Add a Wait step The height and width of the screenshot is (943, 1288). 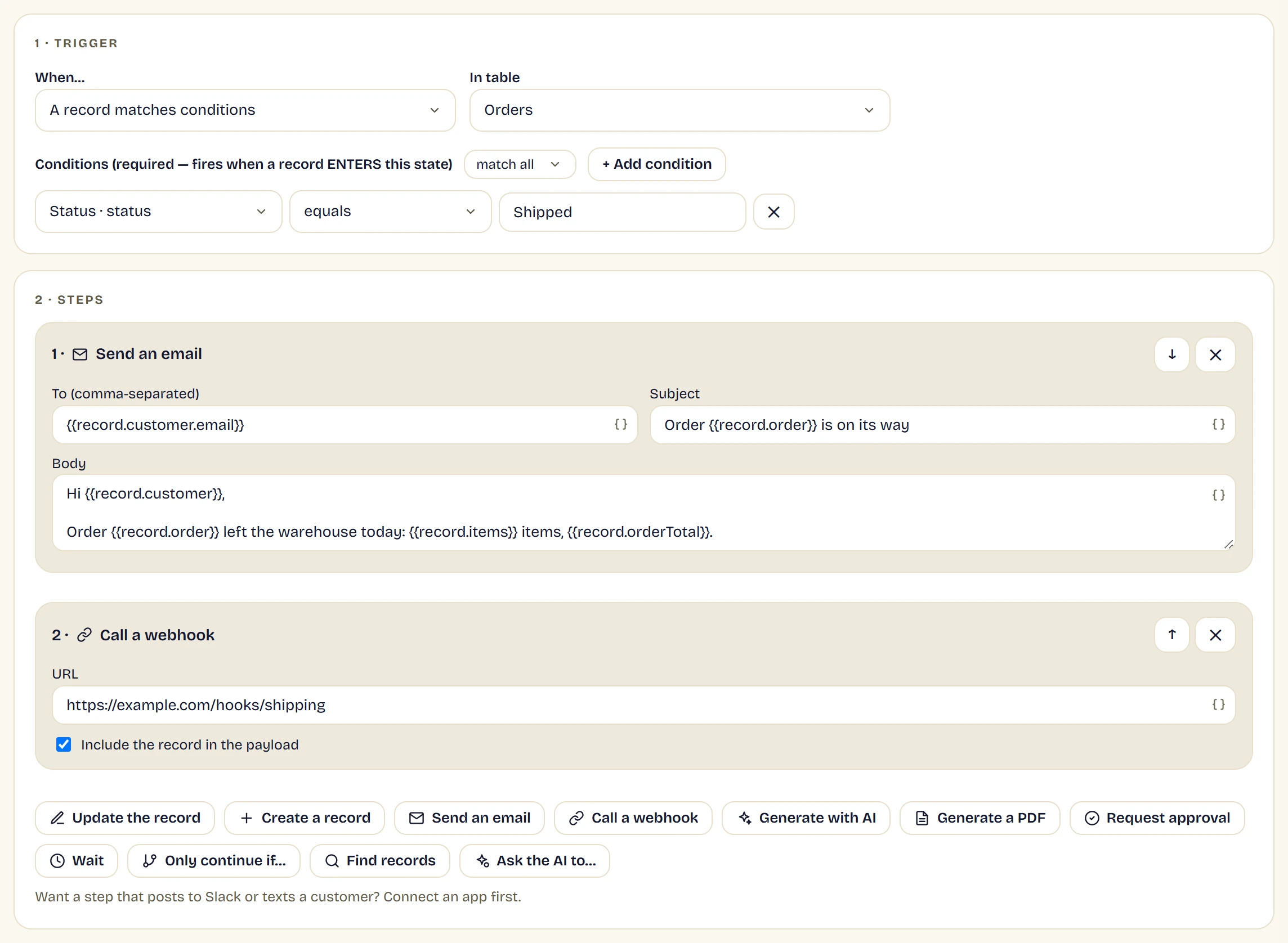(x=77, y=860)
